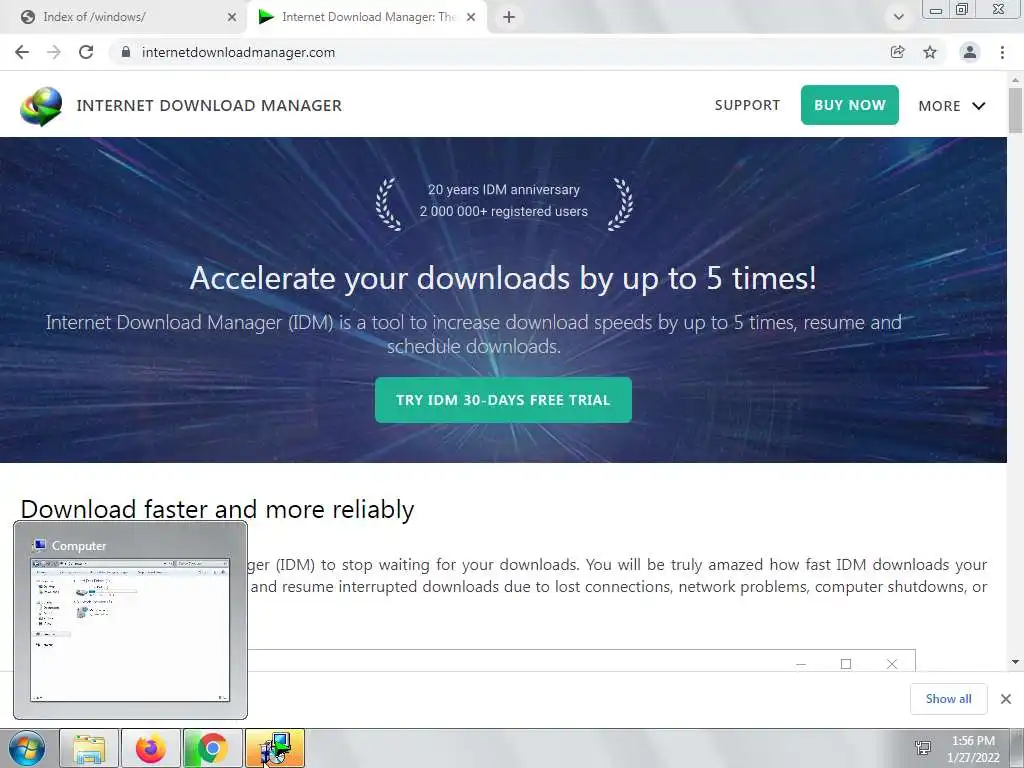Viewport: 1024px width, 768px height.
Task: Open the Windows Start button
Action: 27,748
